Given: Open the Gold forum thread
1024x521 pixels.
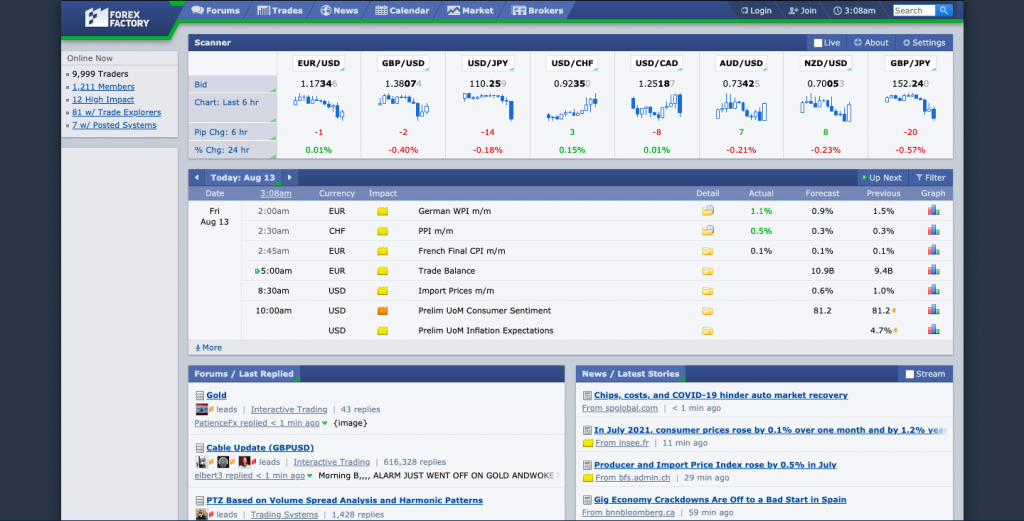Looking at the screenshot, I should coord(216,395).
